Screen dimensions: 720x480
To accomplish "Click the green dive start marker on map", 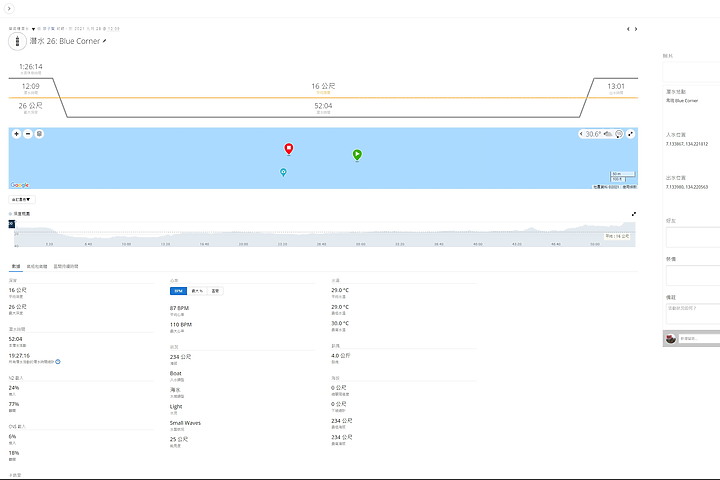I will point(357,155).
